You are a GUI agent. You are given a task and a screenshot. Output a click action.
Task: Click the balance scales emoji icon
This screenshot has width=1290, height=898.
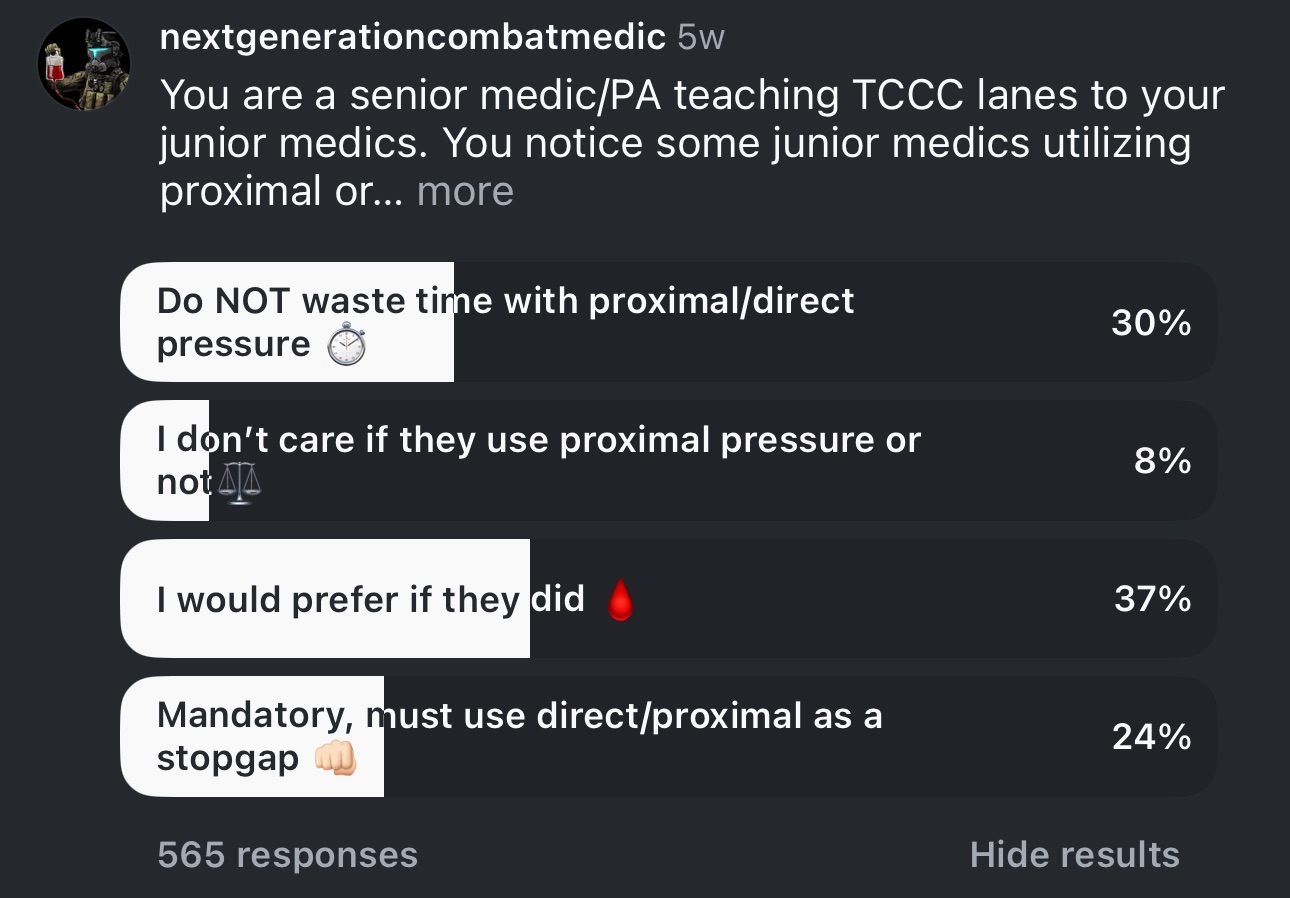[238, 482]
